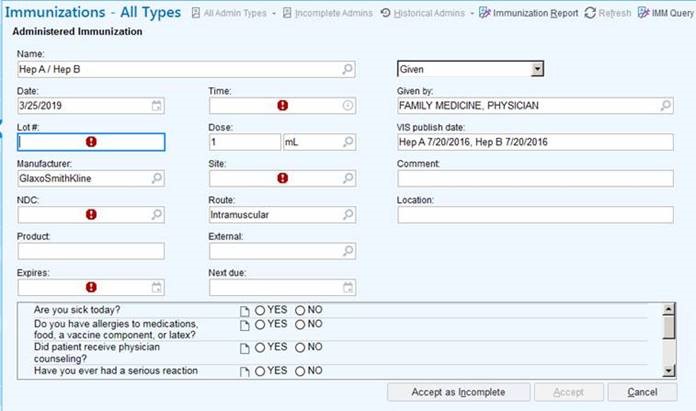This screenshot has width=696, height=411.
Task: Expand the Historical Admins dropdown arrow
Action: coord(471,14)
